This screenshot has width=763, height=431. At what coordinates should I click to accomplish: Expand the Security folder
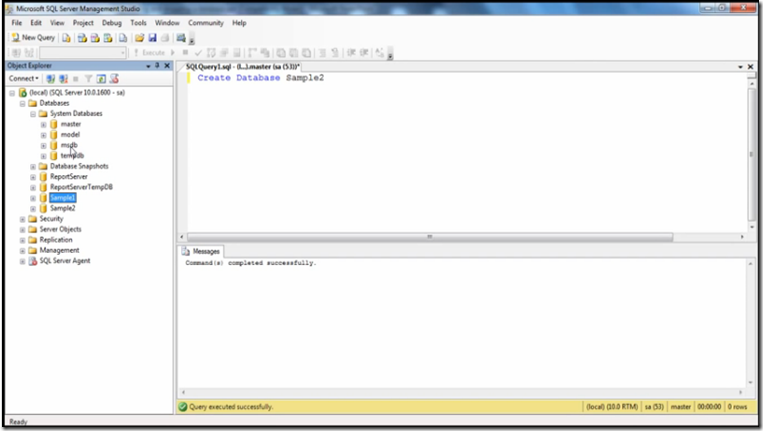click(x=22, y=219)
